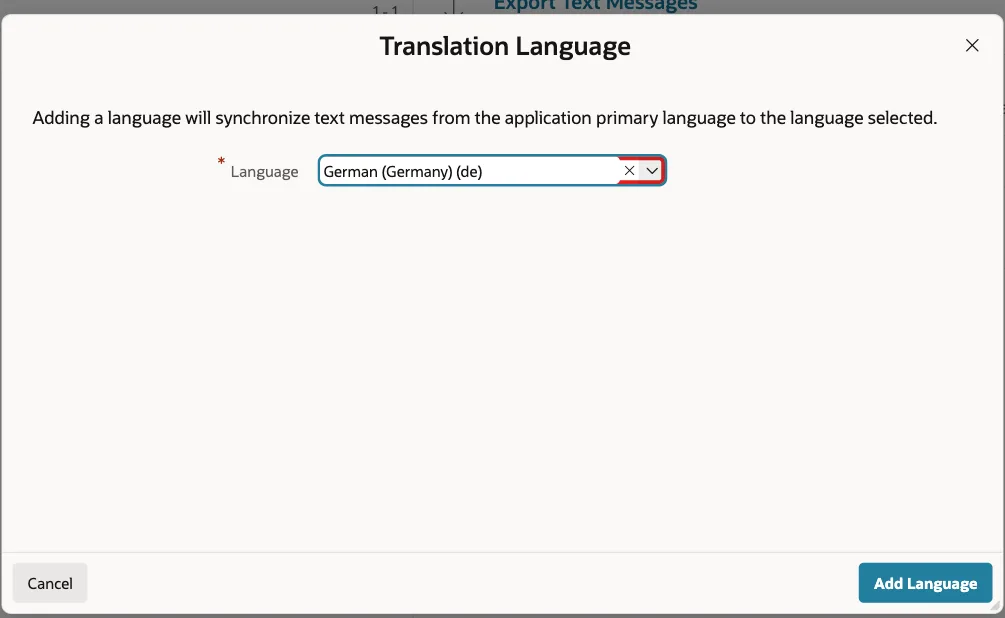Open Export Text Messages link behind dialog
1005x618 pixels.
pyautogui.click(x=595, y=6)
